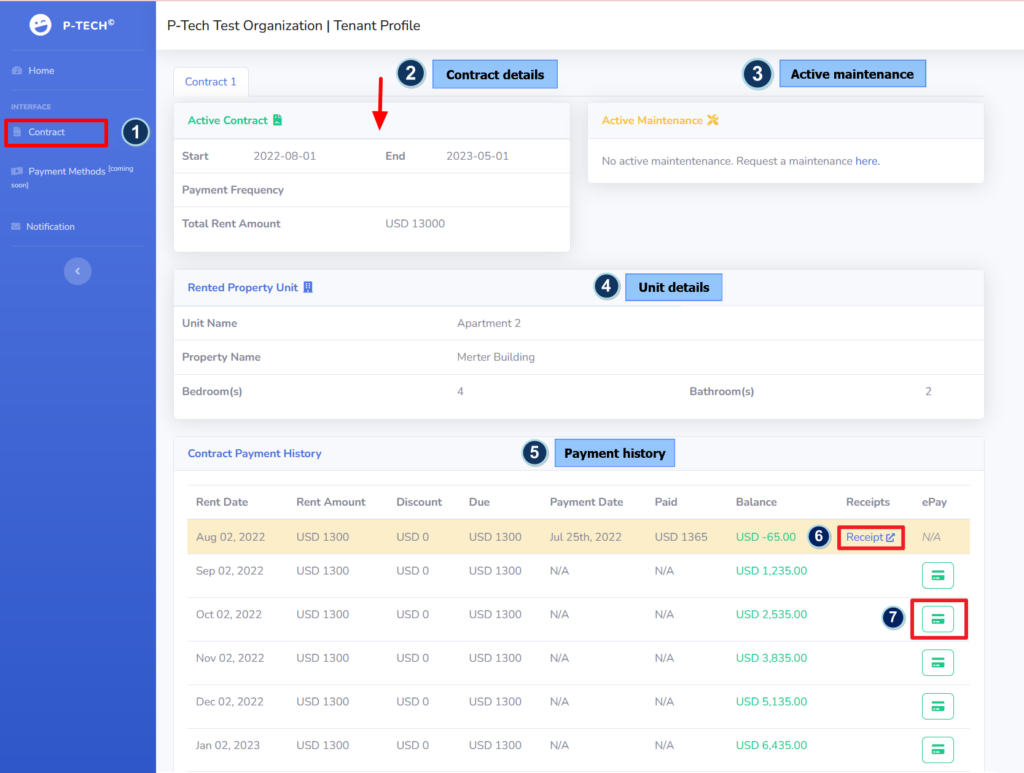The height and width of the screenshot is (773, 1024).
Task: Click the Jan 02, 2023 rent date
Action: [x=228, y=746]
